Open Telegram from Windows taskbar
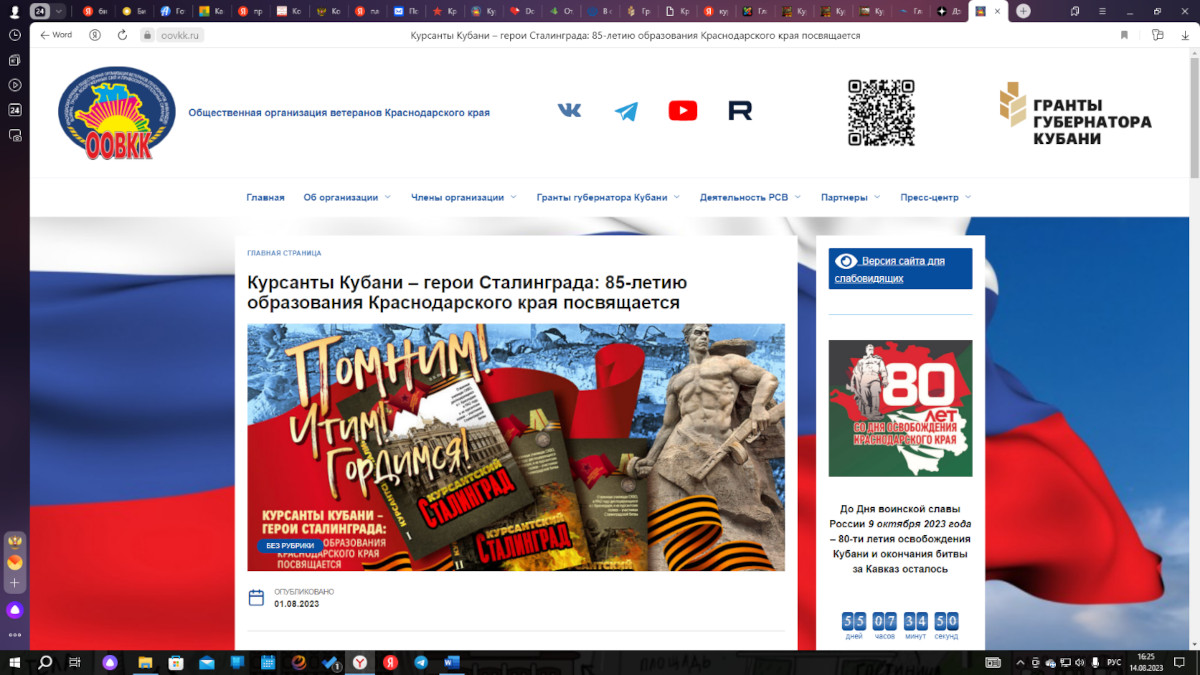This screenshot has height=675, width=1200. [421, 662]
